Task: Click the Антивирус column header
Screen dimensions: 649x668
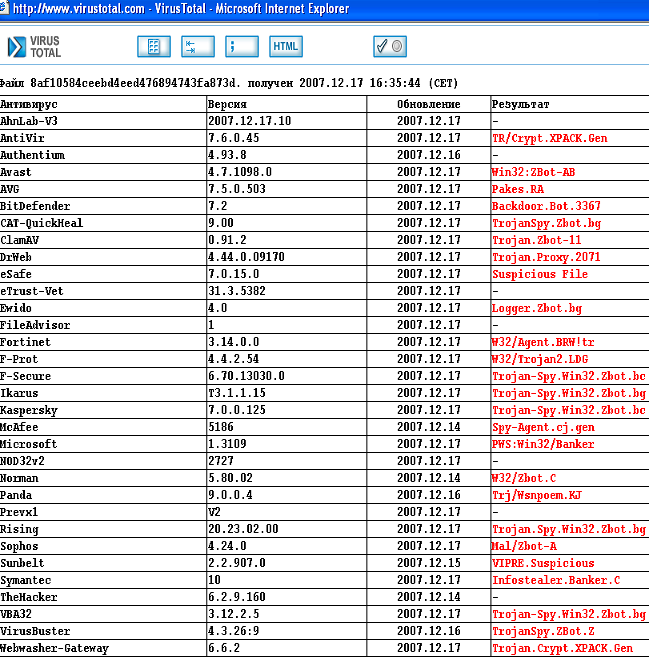Action: pyautogui.click(x=29, y=104)
